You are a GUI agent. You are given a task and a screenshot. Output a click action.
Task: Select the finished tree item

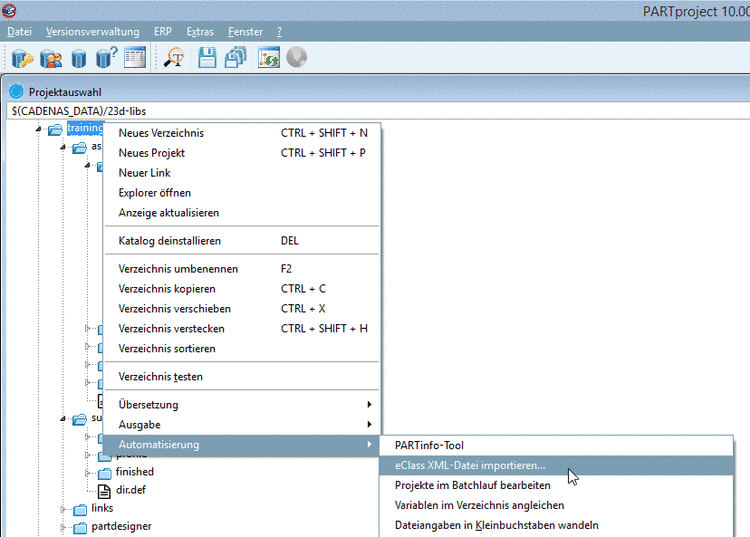pos(135,472)
